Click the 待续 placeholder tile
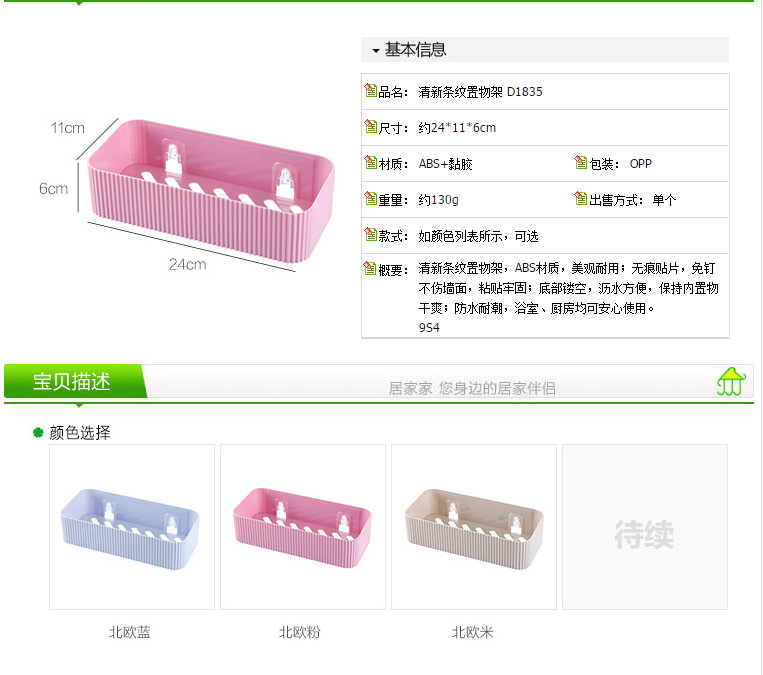This screenshot has height=675, width=763. [645, 527]
